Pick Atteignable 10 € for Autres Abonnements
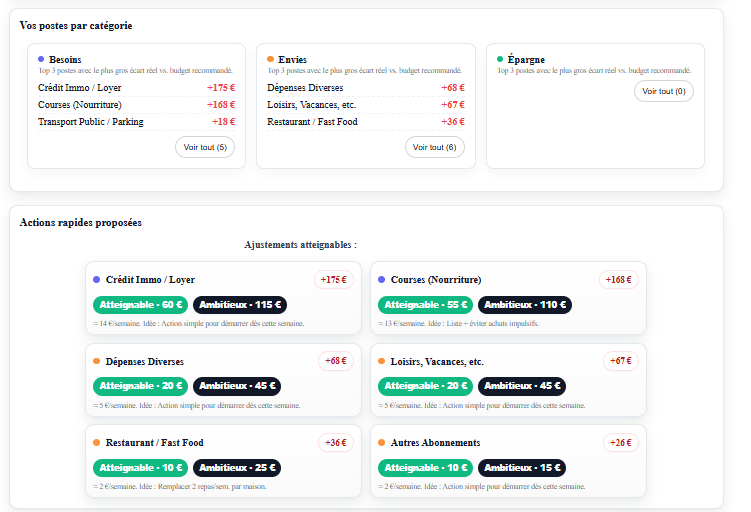The width and height of the screenshot is (751, 512). pos(424,468)
